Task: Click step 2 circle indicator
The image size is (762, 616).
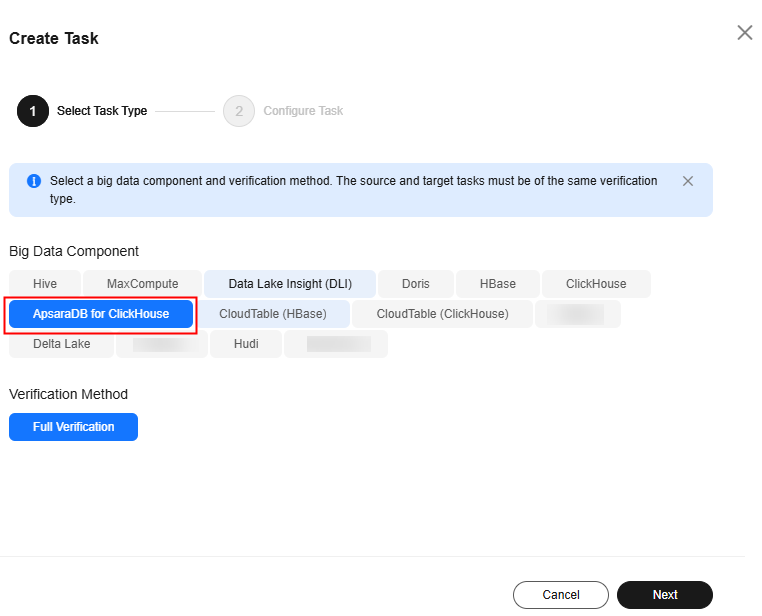Action: 239,111
